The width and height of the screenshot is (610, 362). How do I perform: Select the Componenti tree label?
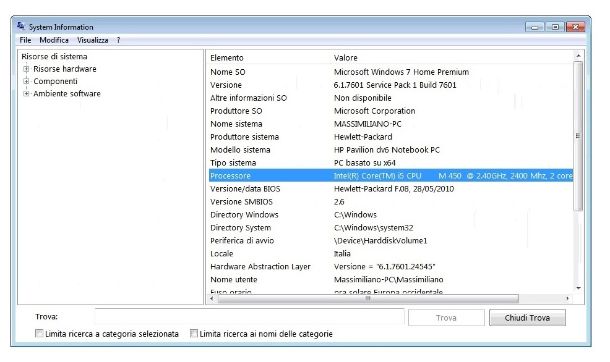[x=55, y=81]
